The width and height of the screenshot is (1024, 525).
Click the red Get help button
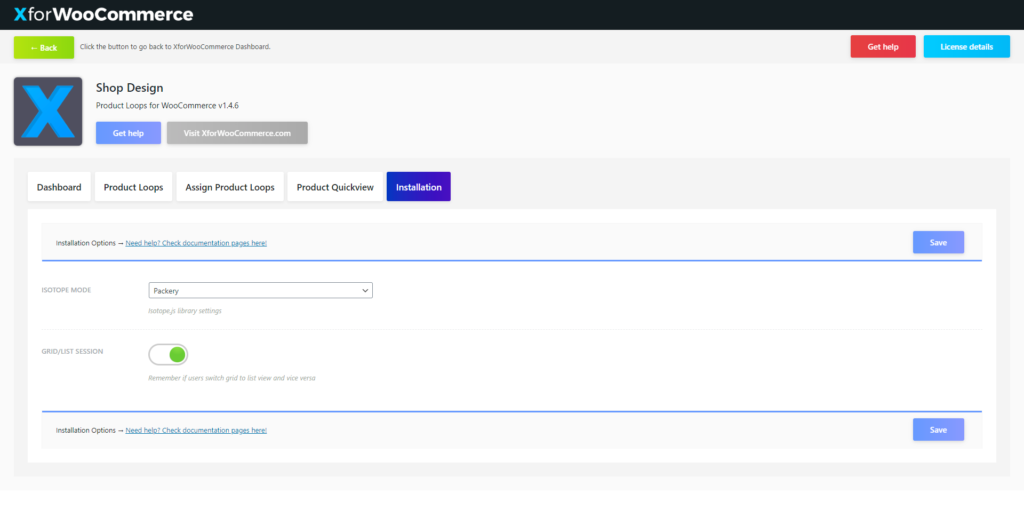click(x=883, y=47)
